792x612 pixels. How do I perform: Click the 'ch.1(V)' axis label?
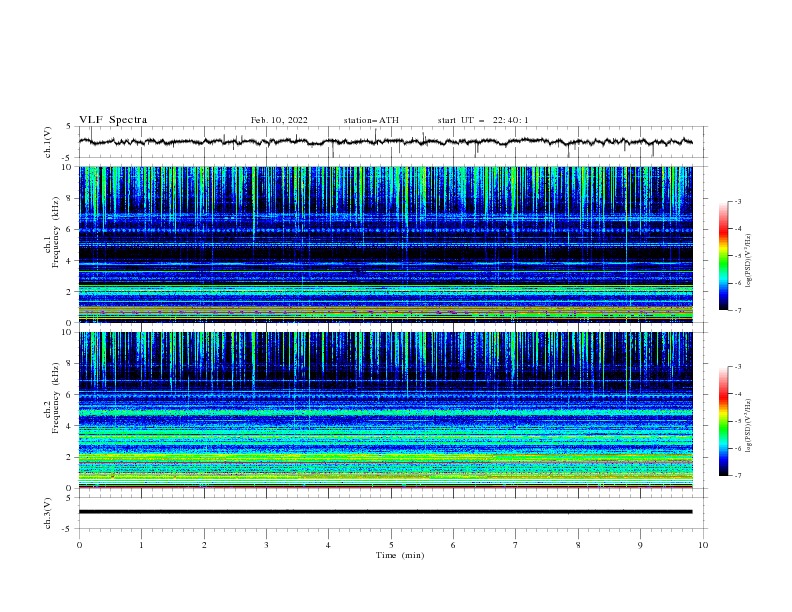click(48, 142)
